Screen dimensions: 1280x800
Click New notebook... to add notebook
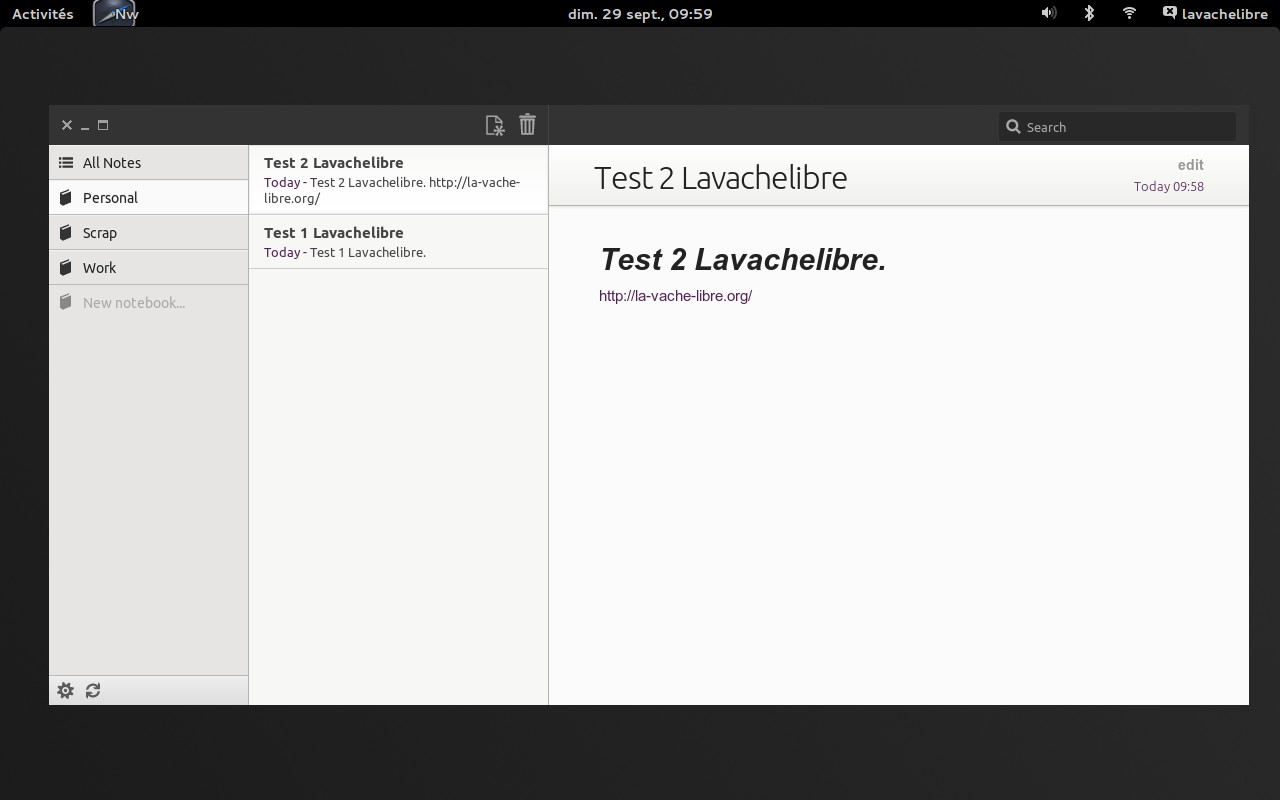pyautogui.click(x=134, y=303)
